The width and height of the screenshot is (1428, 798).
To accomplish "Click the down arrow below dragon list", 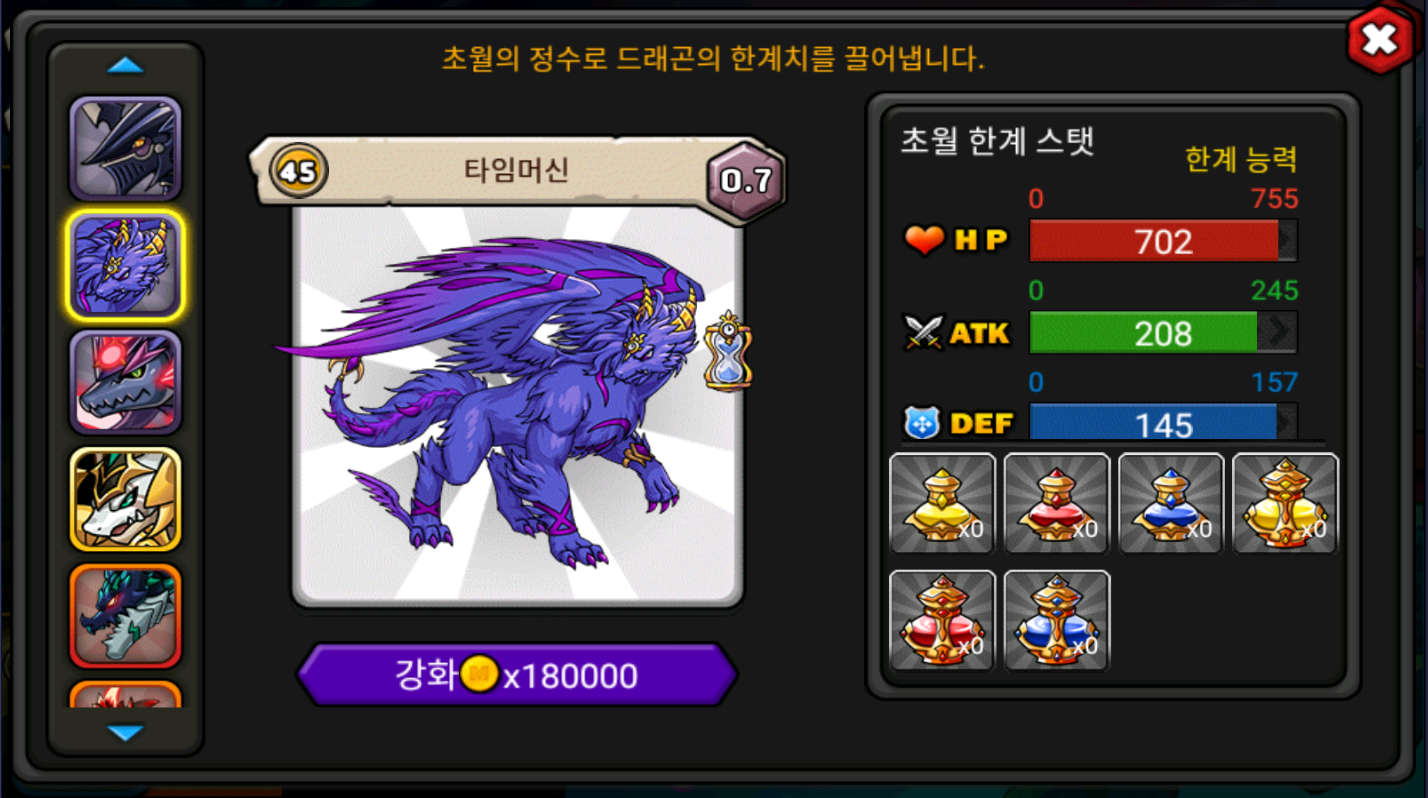I will point(125,733).
